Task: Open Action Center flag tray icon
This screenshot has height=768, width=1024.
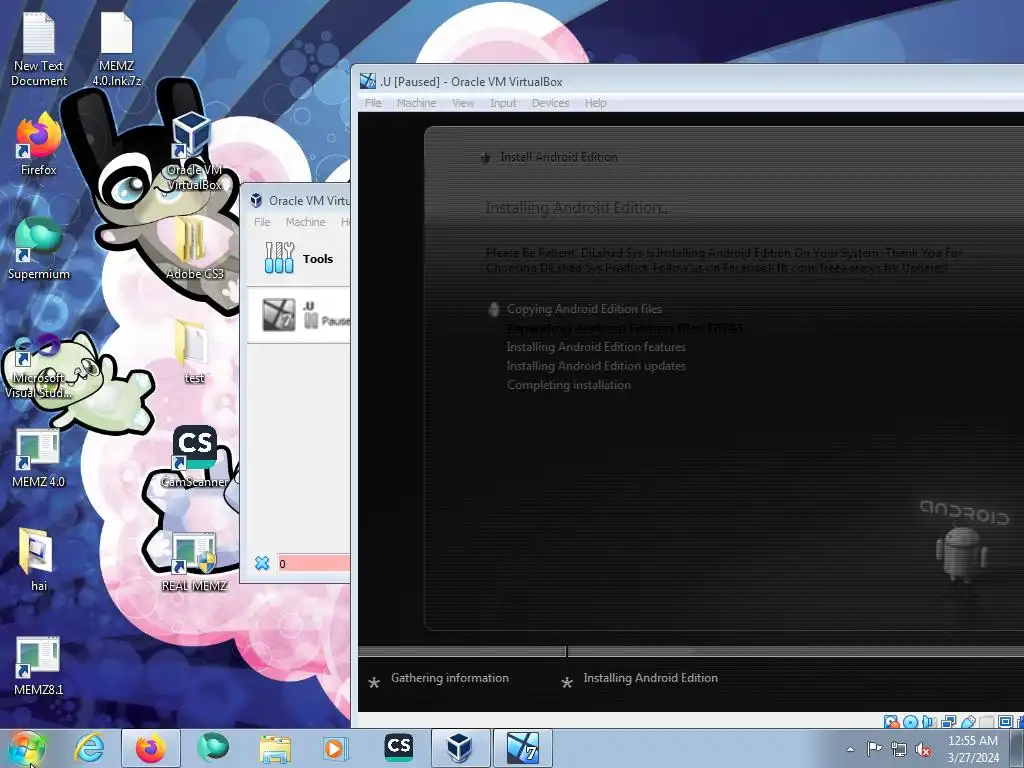Action: (874, 749)
